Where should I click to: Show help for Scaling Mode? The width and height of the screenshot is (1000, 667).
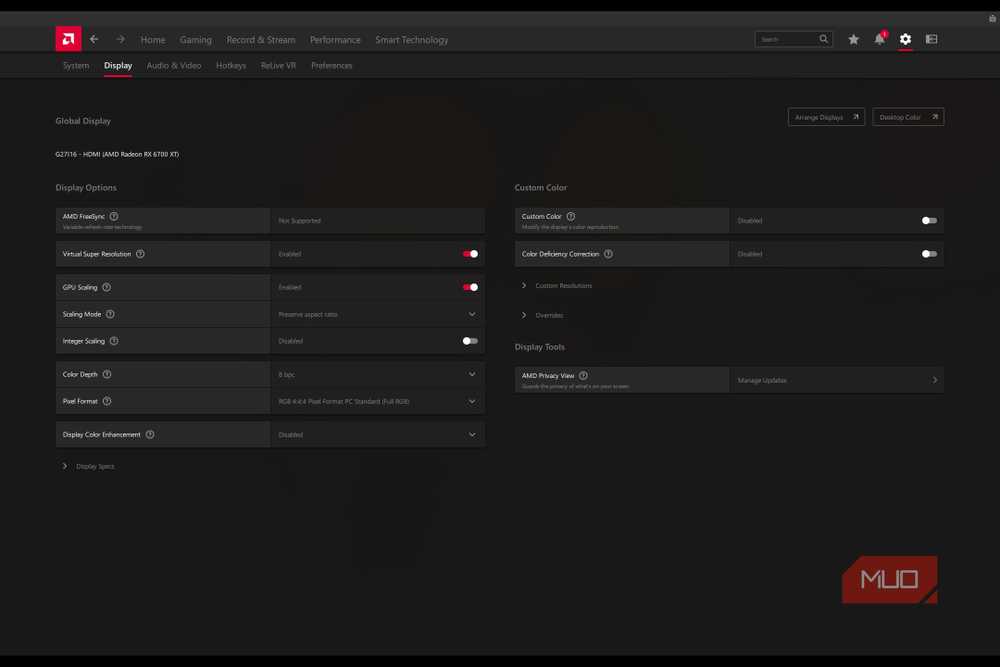pos(110,314)
